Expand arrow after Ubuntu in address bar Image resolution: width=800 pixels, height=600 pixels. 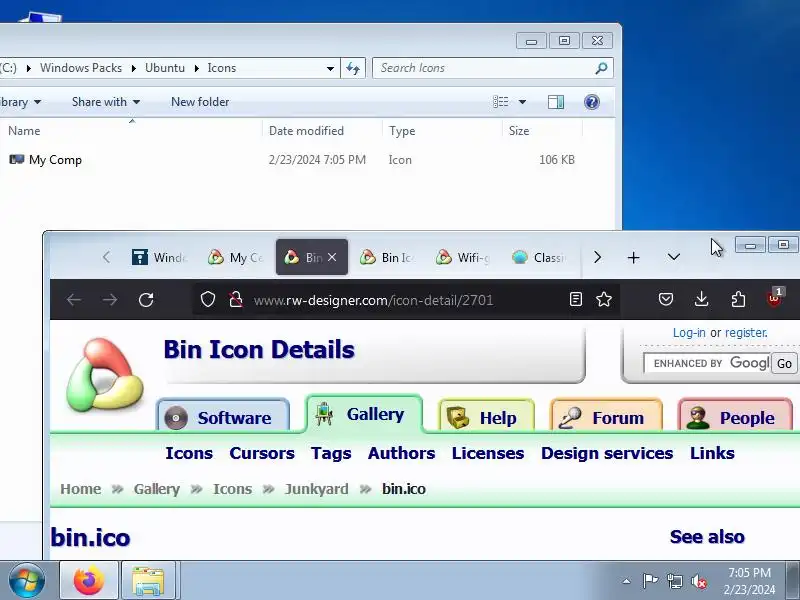(x=196, y=68)
